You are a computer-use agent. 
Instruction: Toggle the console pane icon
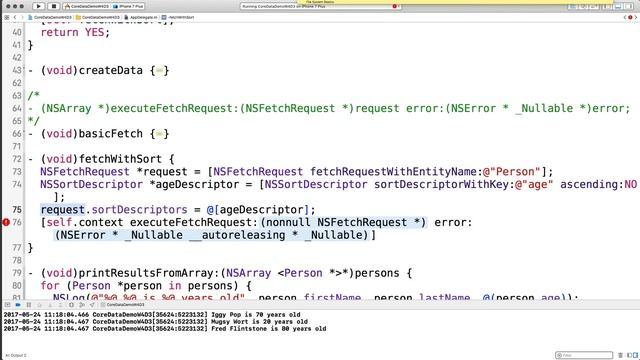pyautogui.click(x=636, y=355)
